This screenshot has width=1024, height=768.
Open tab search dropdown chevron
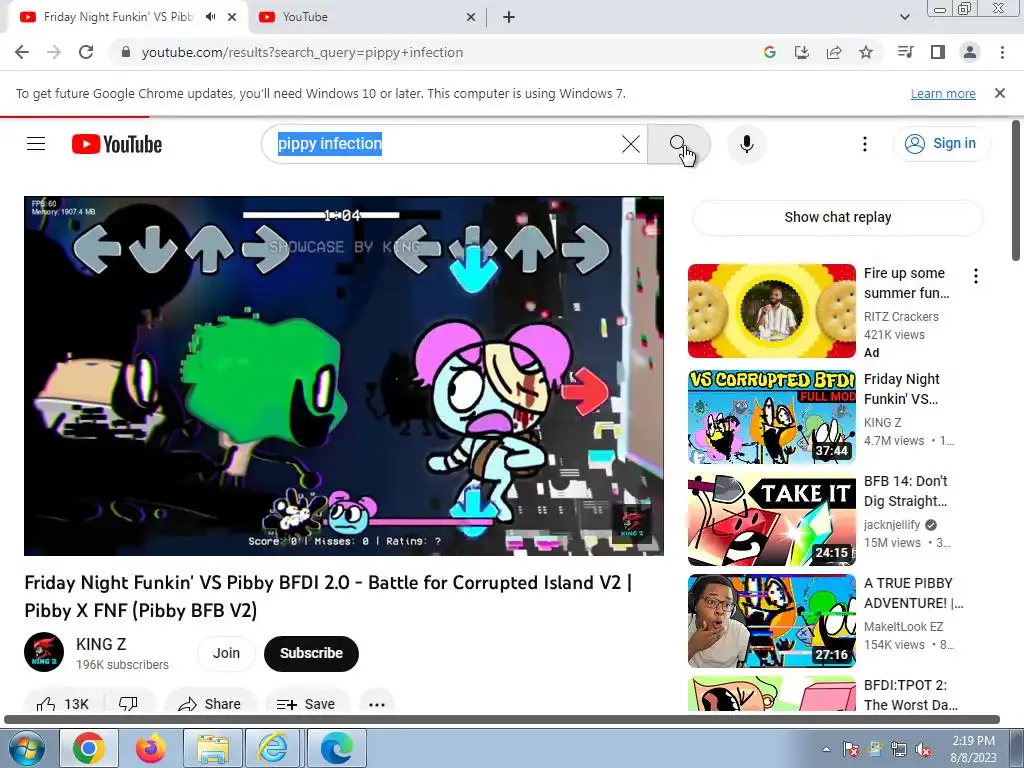coord(905,17)
